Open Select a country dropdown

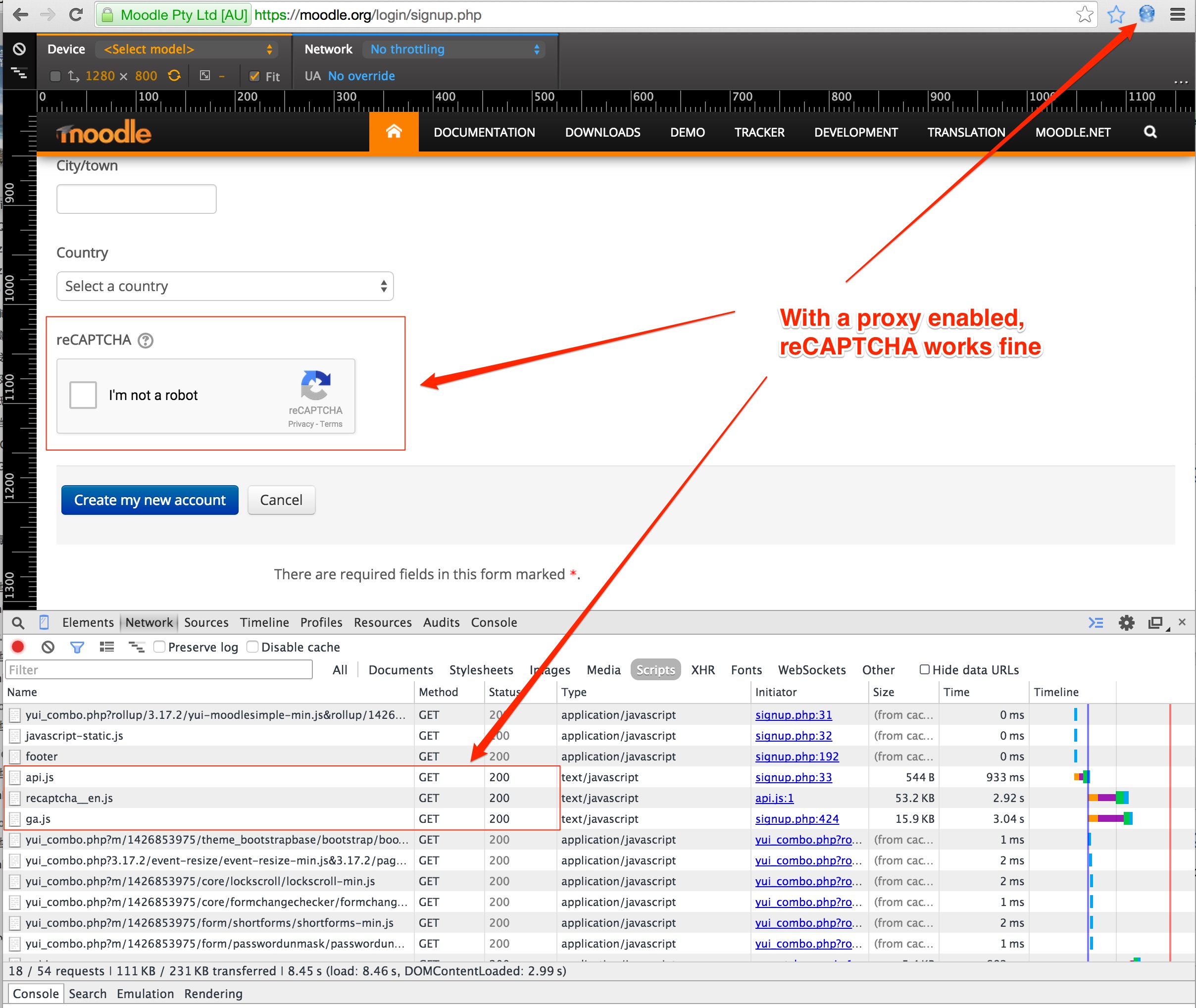coord(225,286)
